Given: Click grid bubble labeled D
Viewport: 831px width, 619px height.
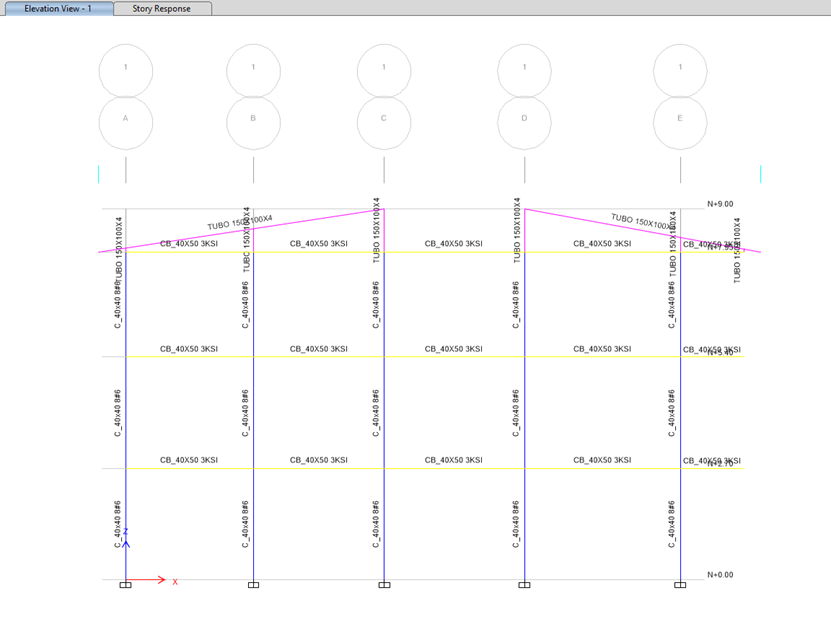Looking at the screenshot, I should click(524, 123).
